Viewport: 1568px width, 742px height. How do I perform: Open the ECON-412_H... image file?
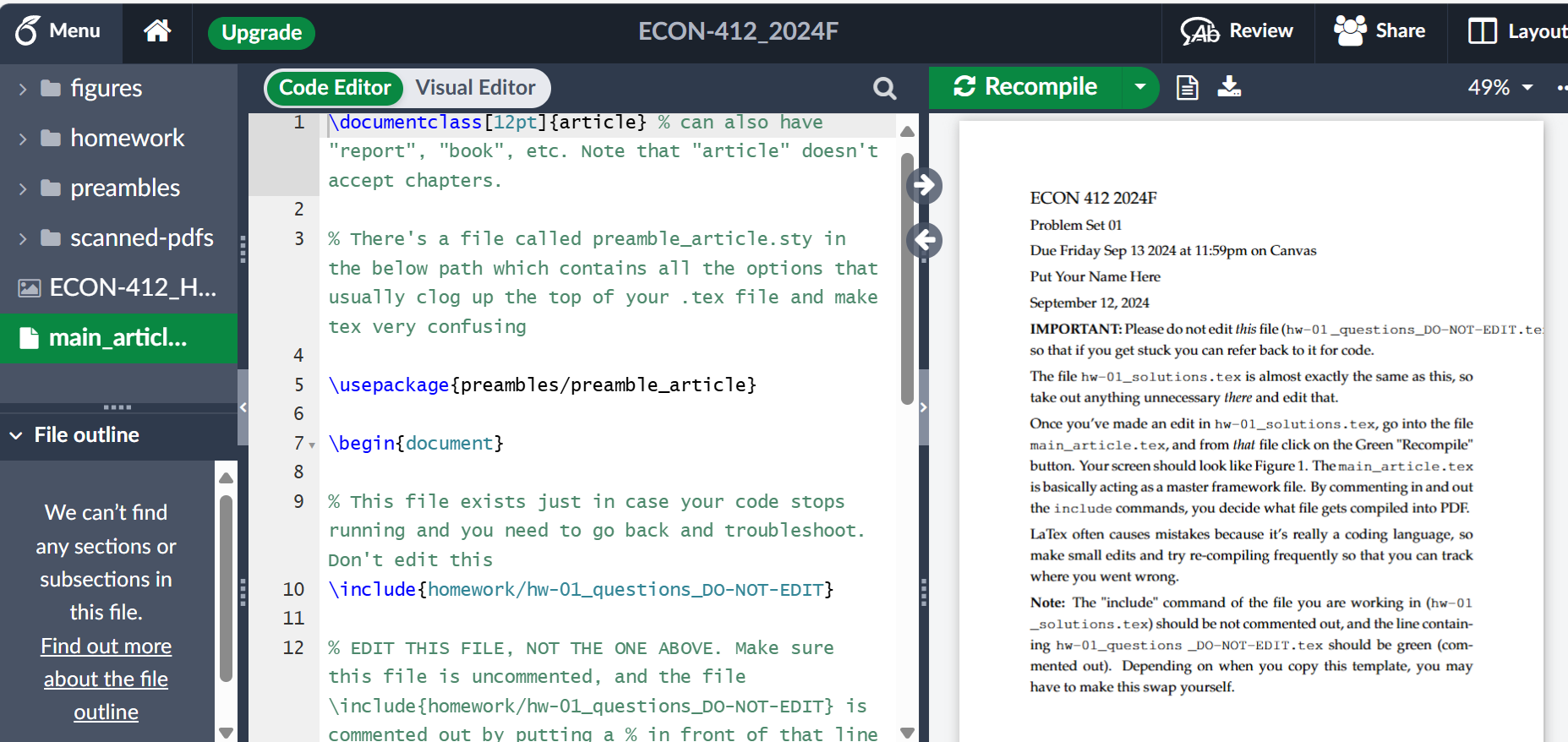118,288
